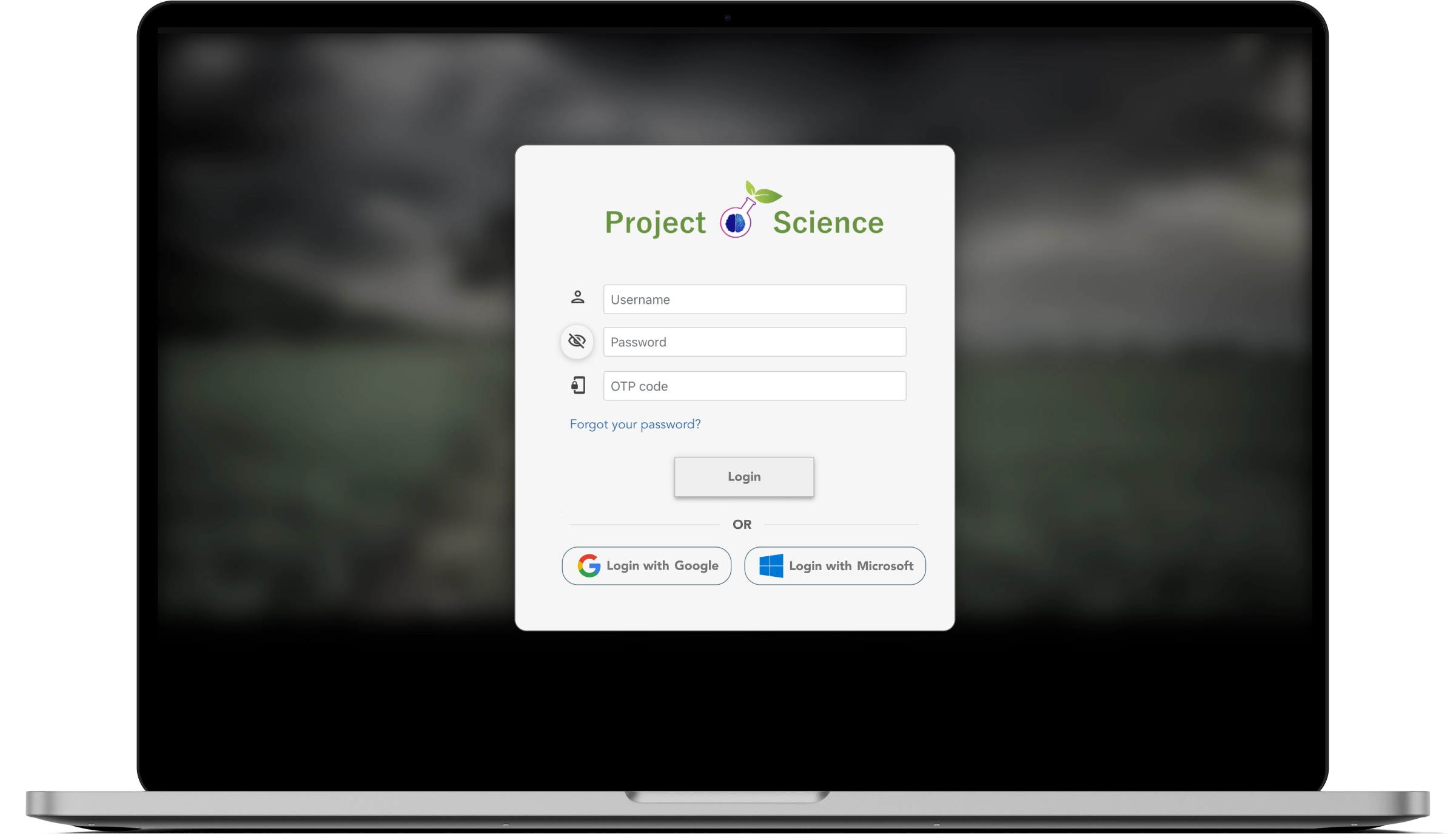Click the Login button
1456x834 pixels.
click(744, 476)
